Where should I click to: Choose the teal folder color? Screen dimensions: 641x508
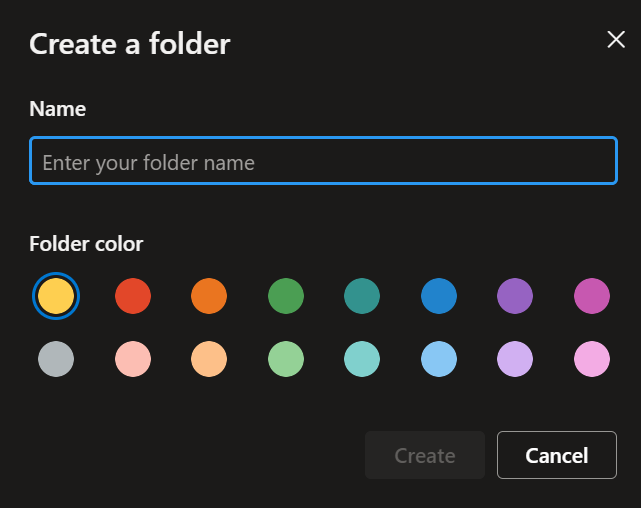(362, 296)
